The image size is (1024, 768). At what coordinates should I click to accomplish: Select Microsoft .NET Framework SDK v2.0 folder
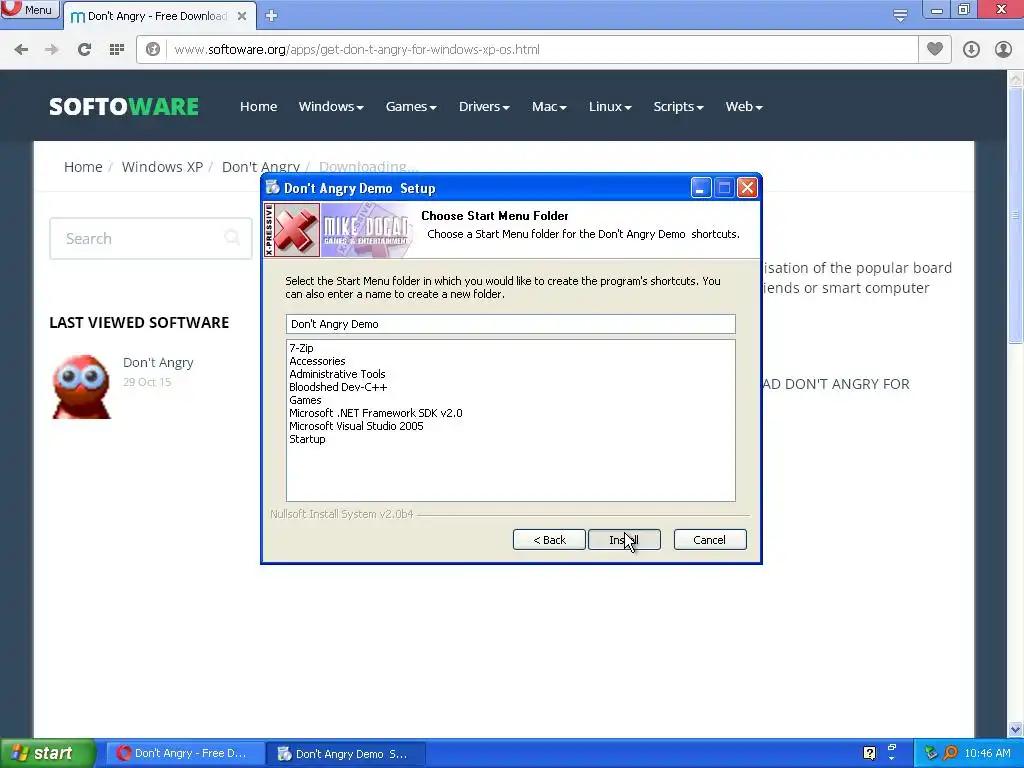tap(376, 413)
